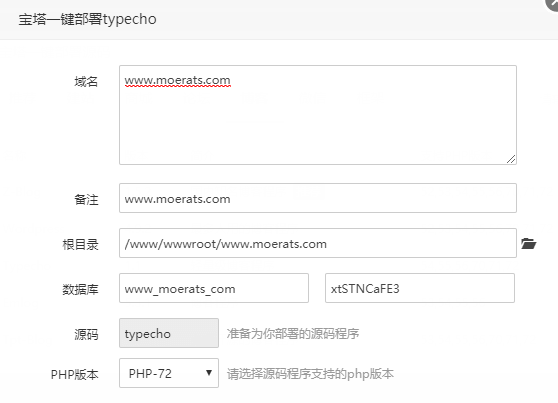Click the database name field www_moerats_com
The width and height of the screenshot is (558, 403).
(x=214, y=288)
